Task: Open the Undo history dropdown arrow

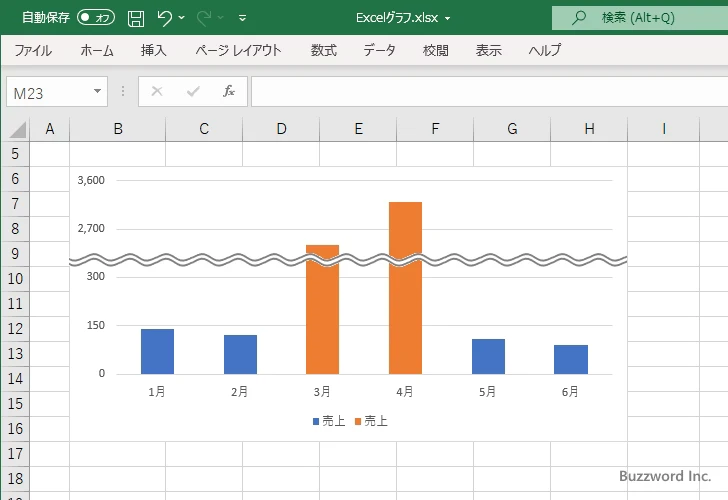Action: [x=182, y=18]
